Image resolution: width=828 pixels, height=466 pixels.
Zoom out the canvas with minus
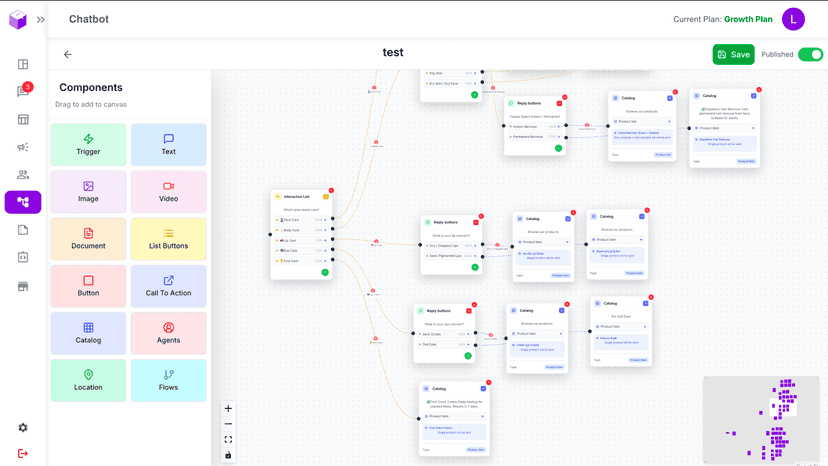228,424
